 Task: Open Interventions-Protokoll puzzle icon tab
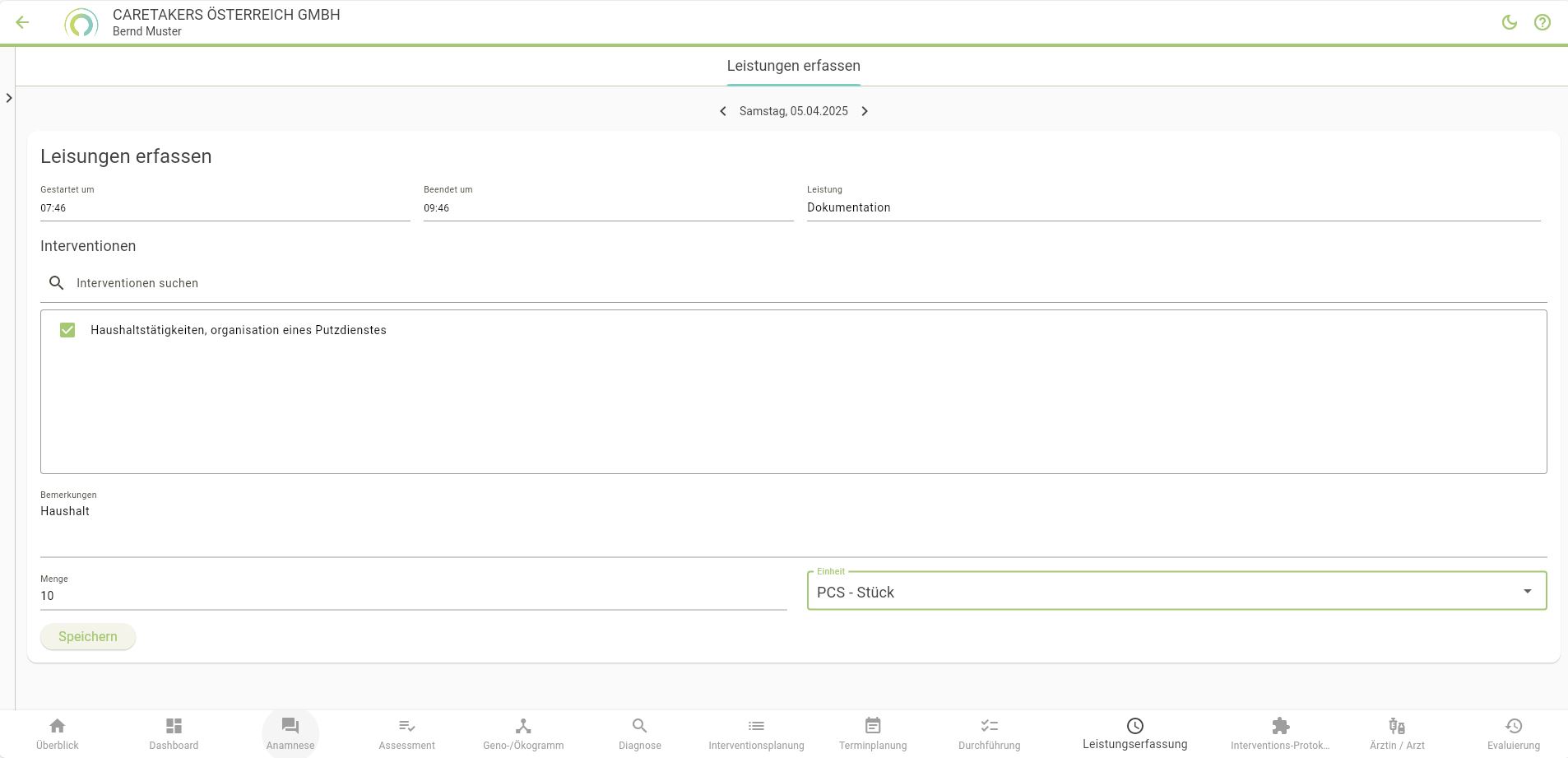(1280, 733)
